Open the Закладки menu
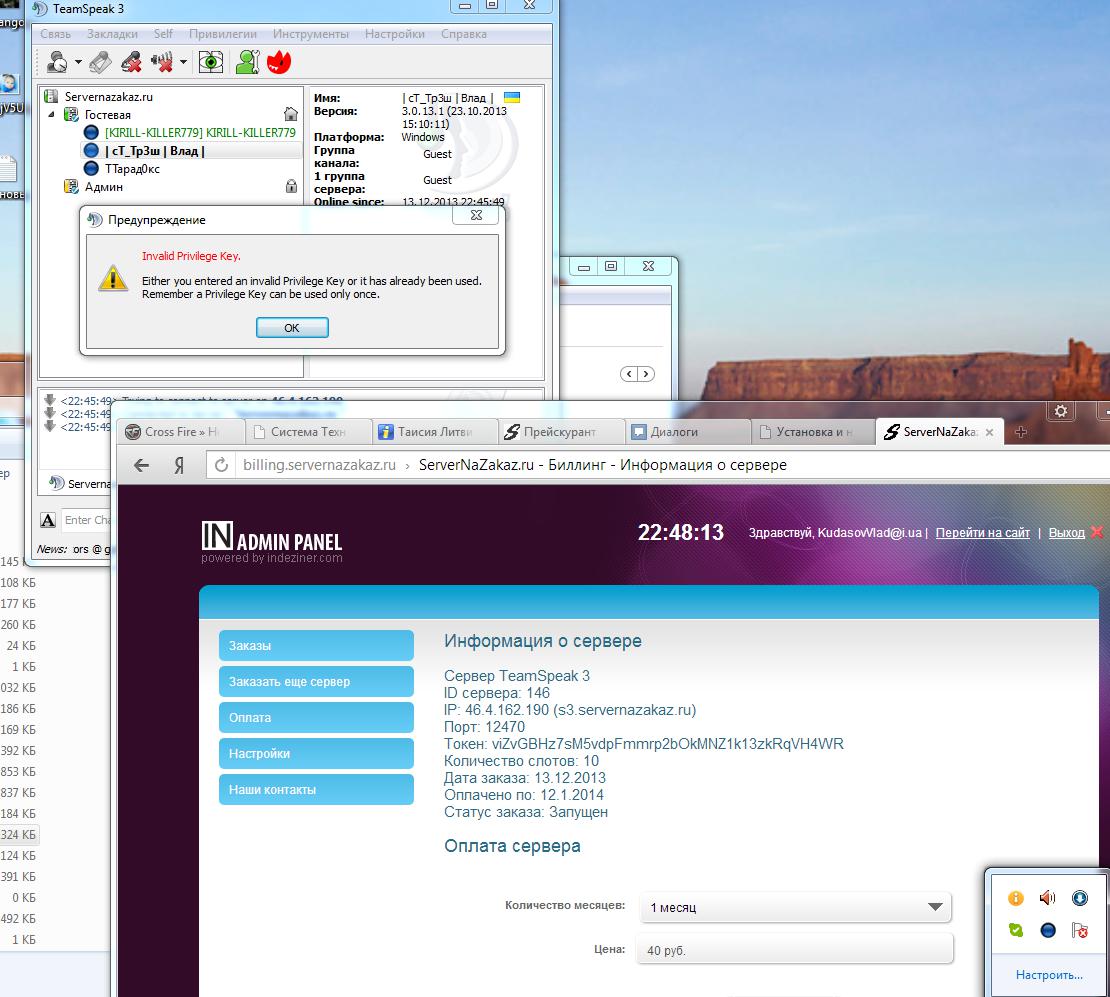This screenshot has width=1110, height=997. point(112,34)
